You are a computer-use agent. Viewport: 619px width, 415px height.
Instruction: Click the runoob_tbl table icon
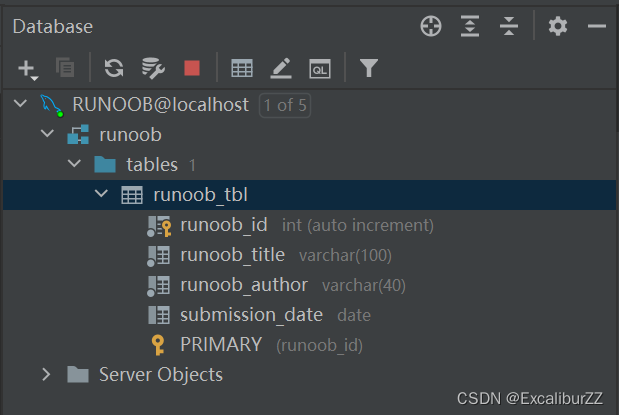coord(132,195)
